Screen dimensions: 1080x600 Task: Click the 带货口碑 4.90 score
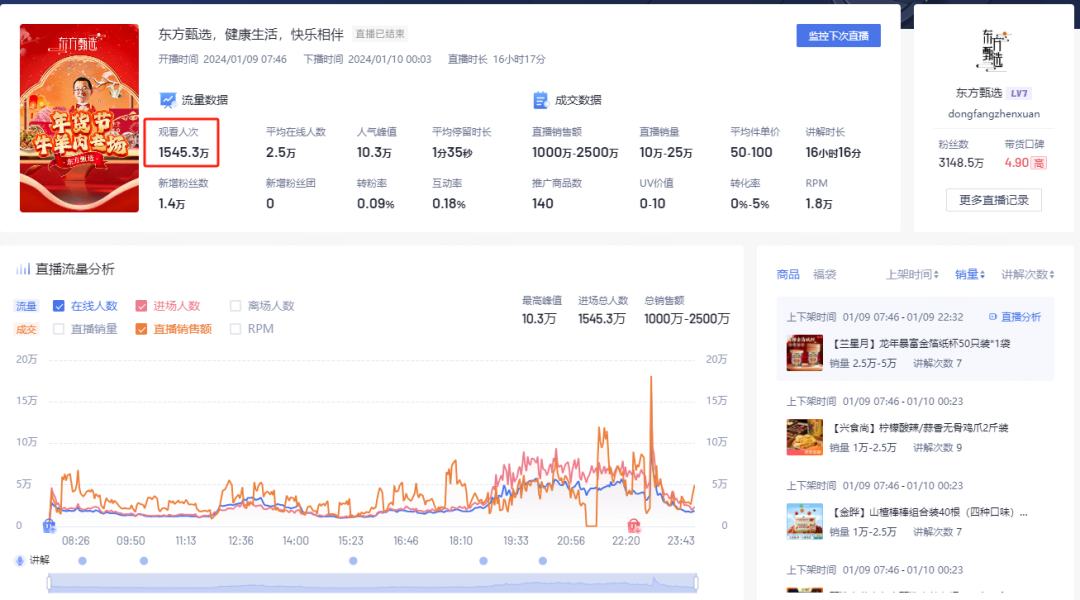1017,163
